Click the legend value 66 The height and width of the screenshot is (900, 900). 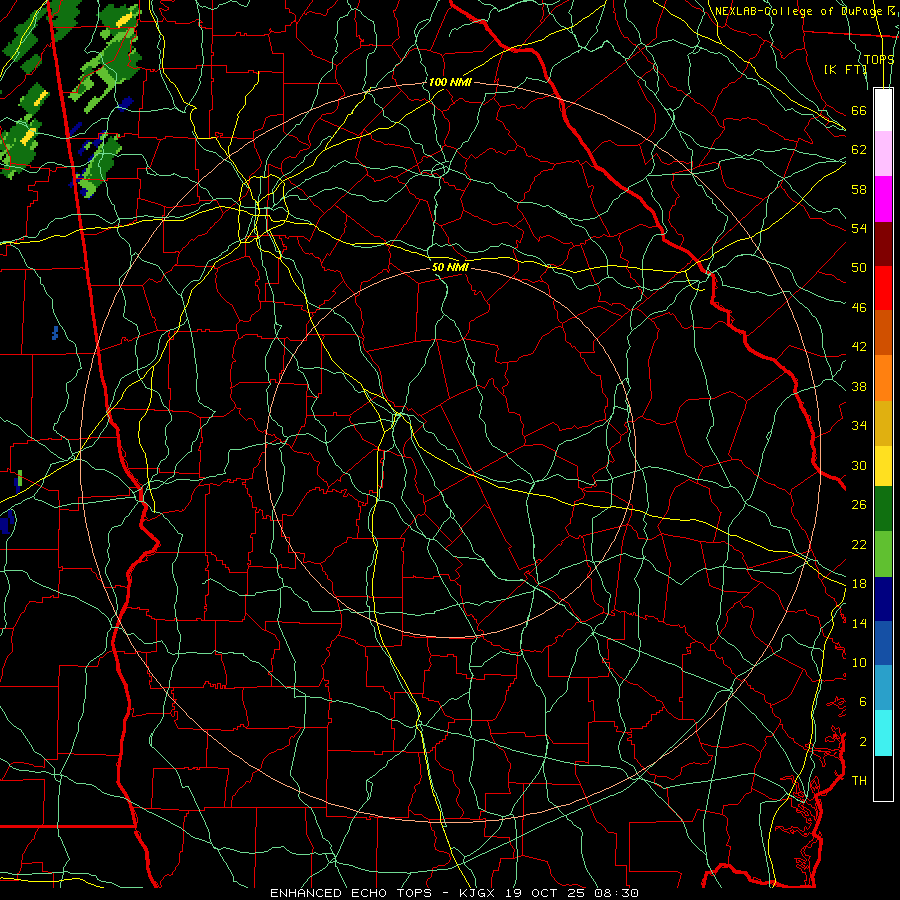point(859,110)
